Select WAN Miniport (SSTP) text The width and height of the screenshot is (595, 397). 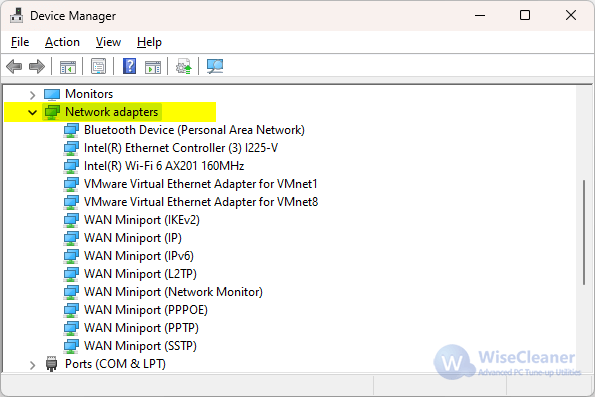[140, 346]
